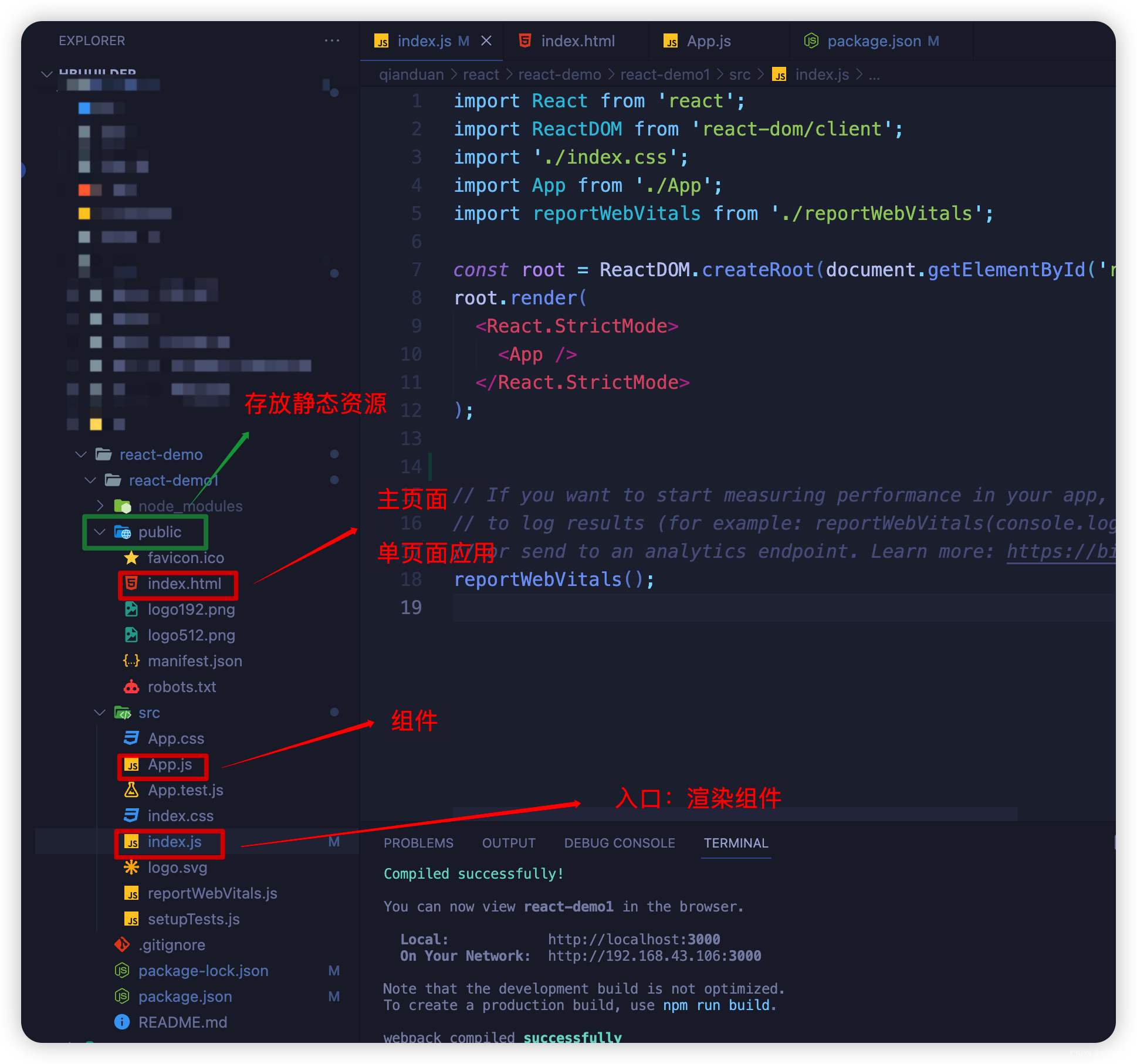Switch to the OUTPUT panel tab
Screen dimensions: 1137x1064
pyautogui.click(x=509, y=843)
